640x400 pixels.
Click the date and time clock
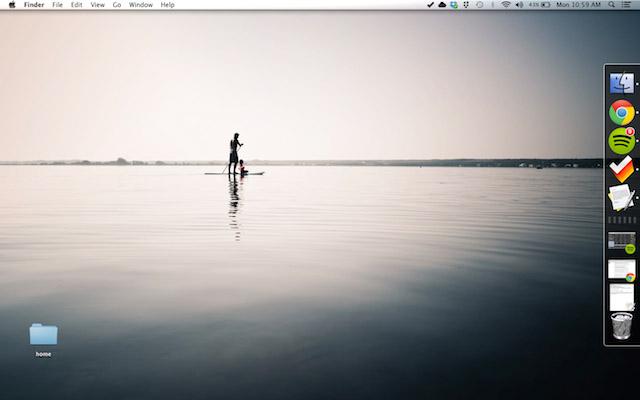tap(578, 5)
